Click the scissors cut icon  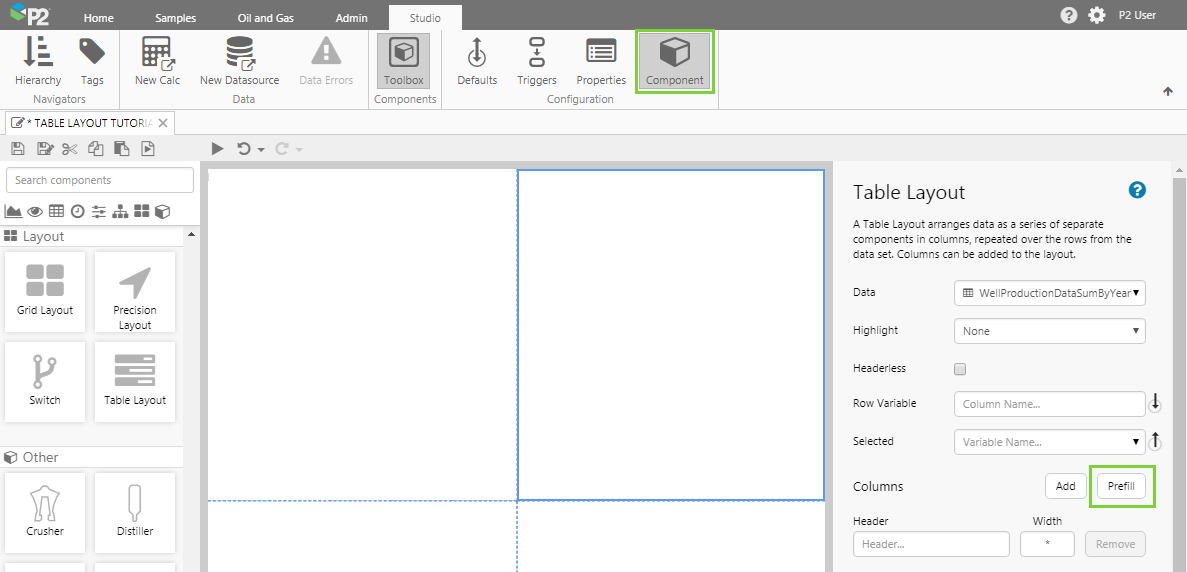tap(69, 149)
